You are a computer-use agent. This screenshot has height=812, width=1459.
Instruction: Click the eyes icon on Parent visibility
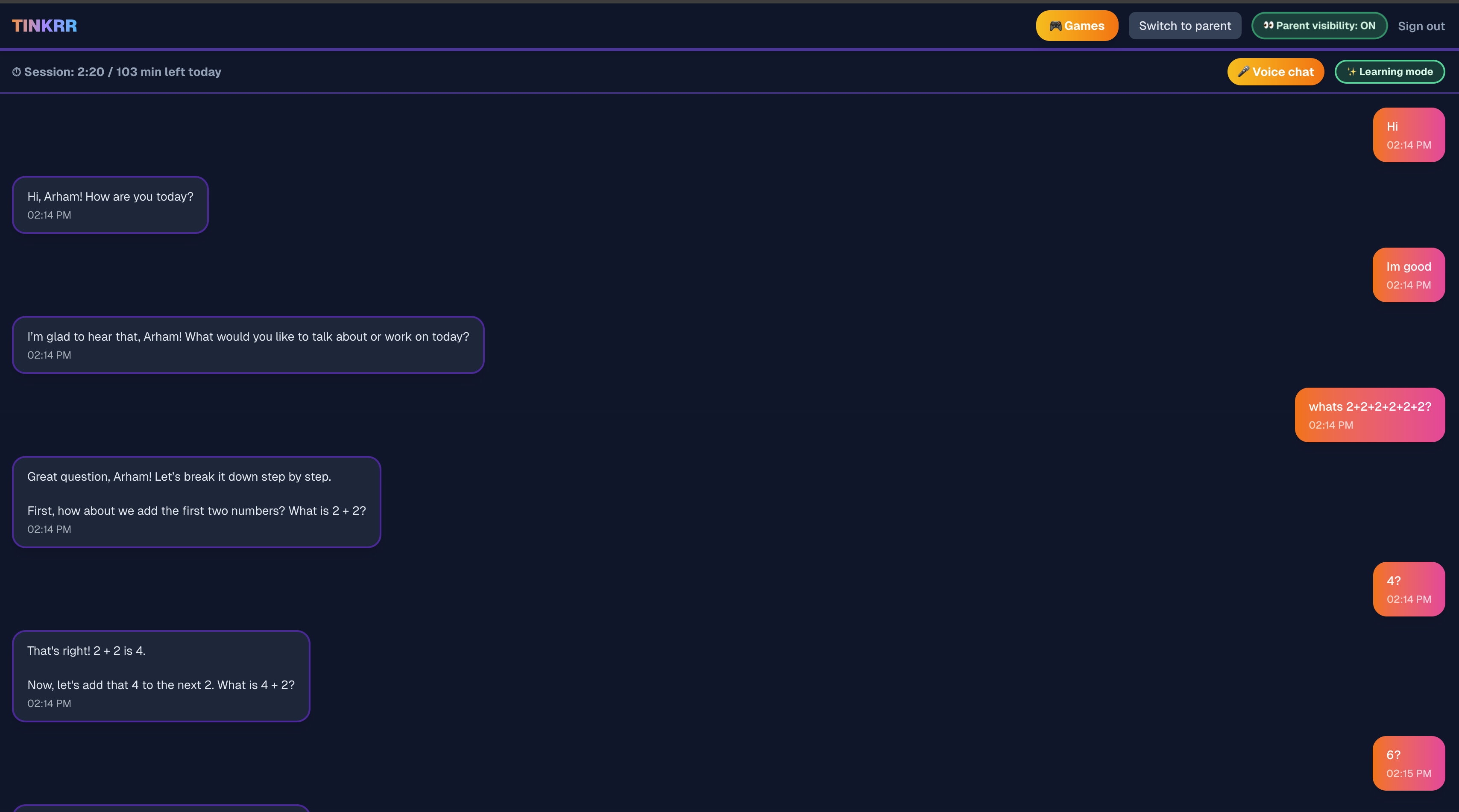click(x=1268, y=26)
